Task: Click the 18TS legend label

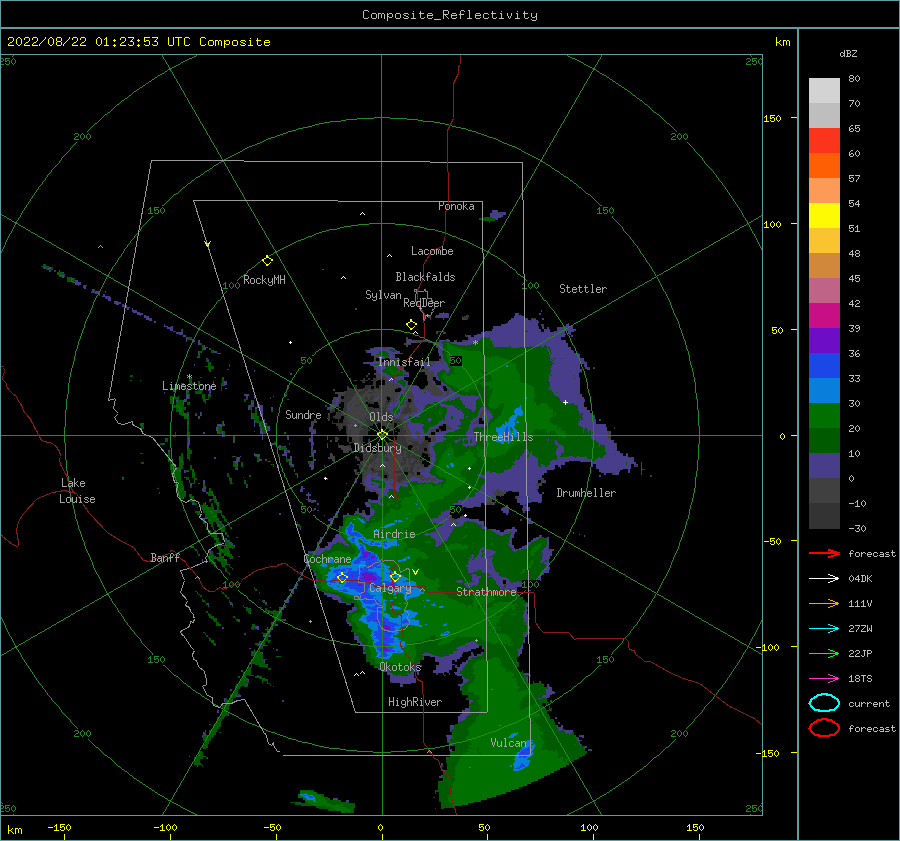Action: pyautogui.click(x=860, y=679)
